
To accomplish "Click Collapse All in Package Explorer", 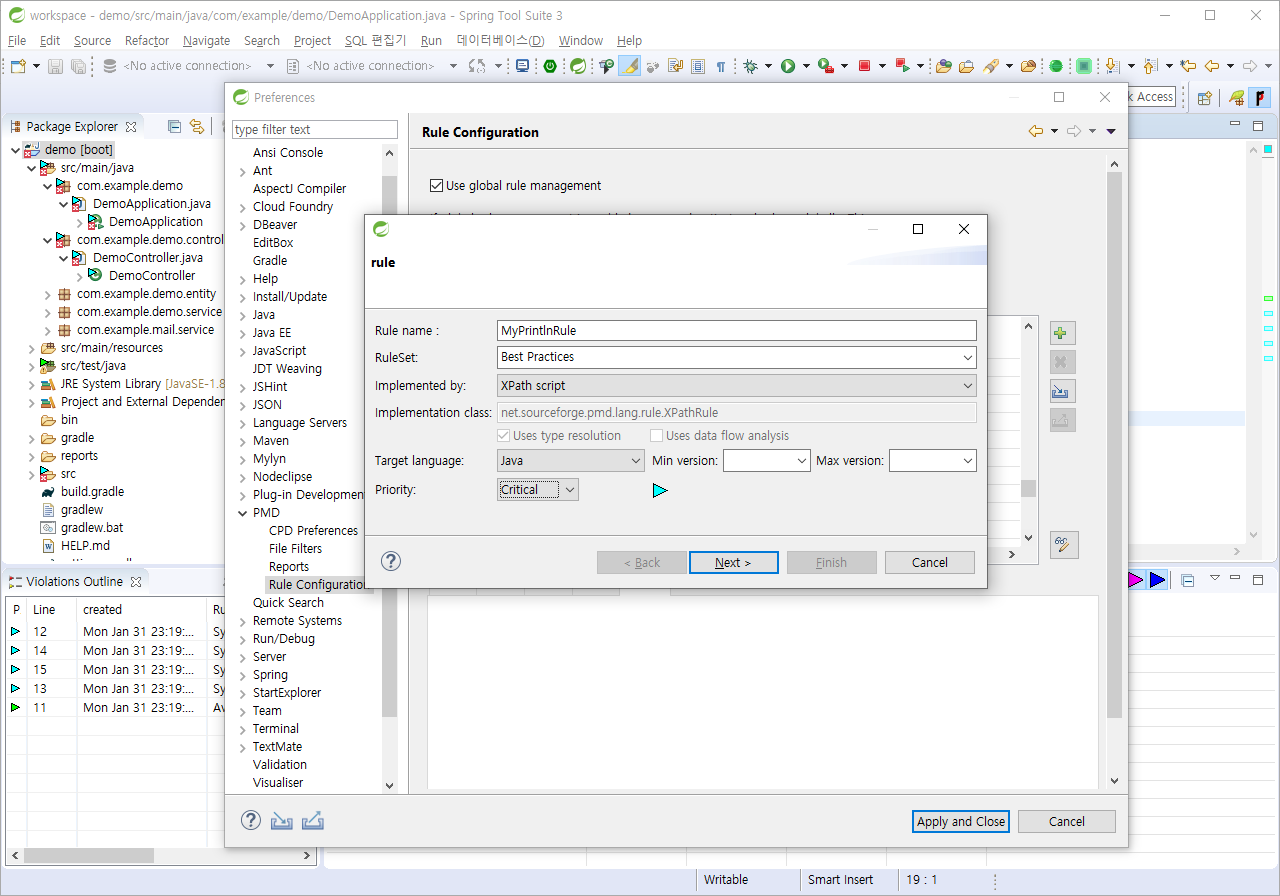I will click(174, 126).
